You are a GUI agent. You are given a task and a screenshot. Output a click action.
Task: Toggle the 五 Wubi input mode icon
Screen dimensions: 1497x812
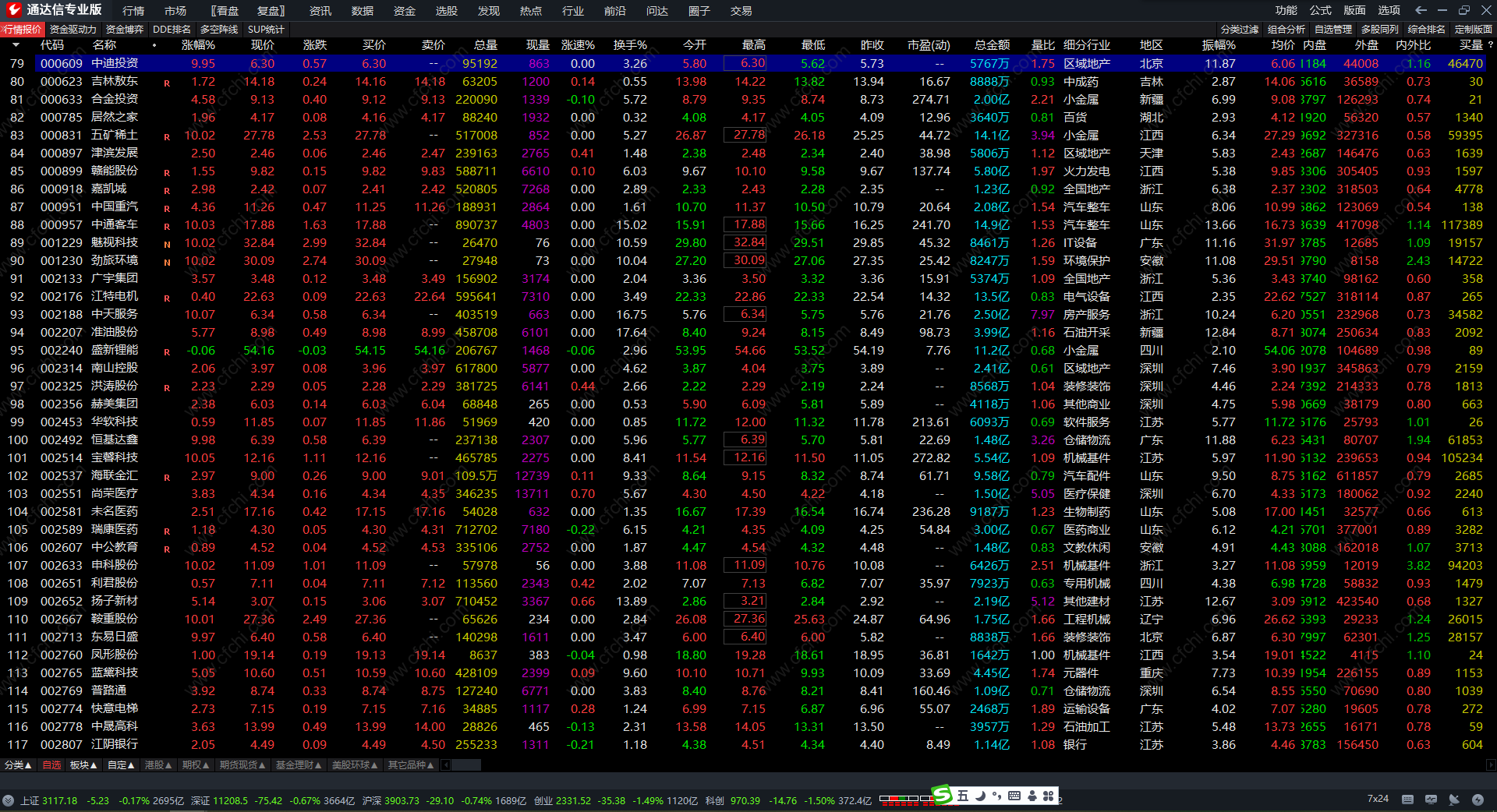pyautogui.click(x=963, y=796)
